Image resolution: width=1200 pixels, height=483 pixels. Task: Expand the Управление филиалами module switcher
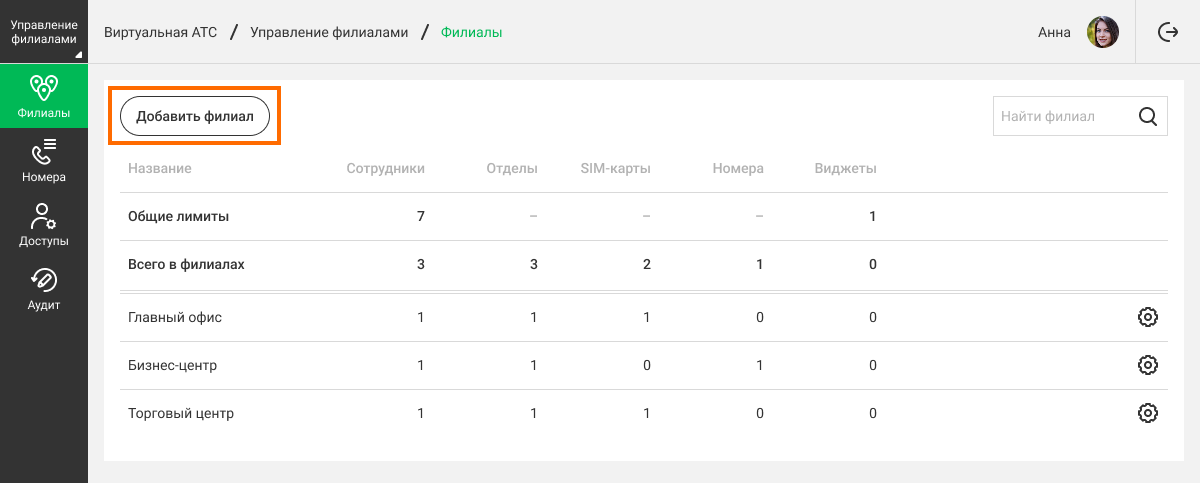pyautogui.click(x=44, y=32)
